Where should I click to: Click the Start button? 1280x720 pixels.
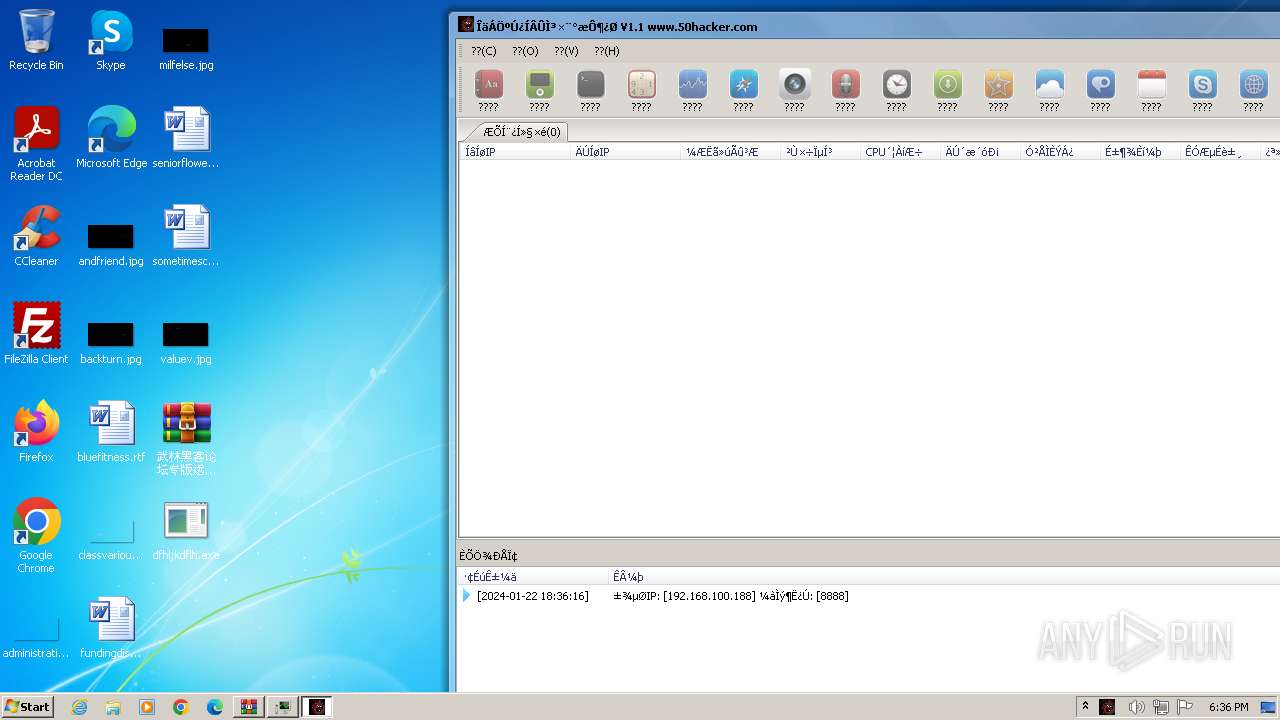tap(28, 706)
